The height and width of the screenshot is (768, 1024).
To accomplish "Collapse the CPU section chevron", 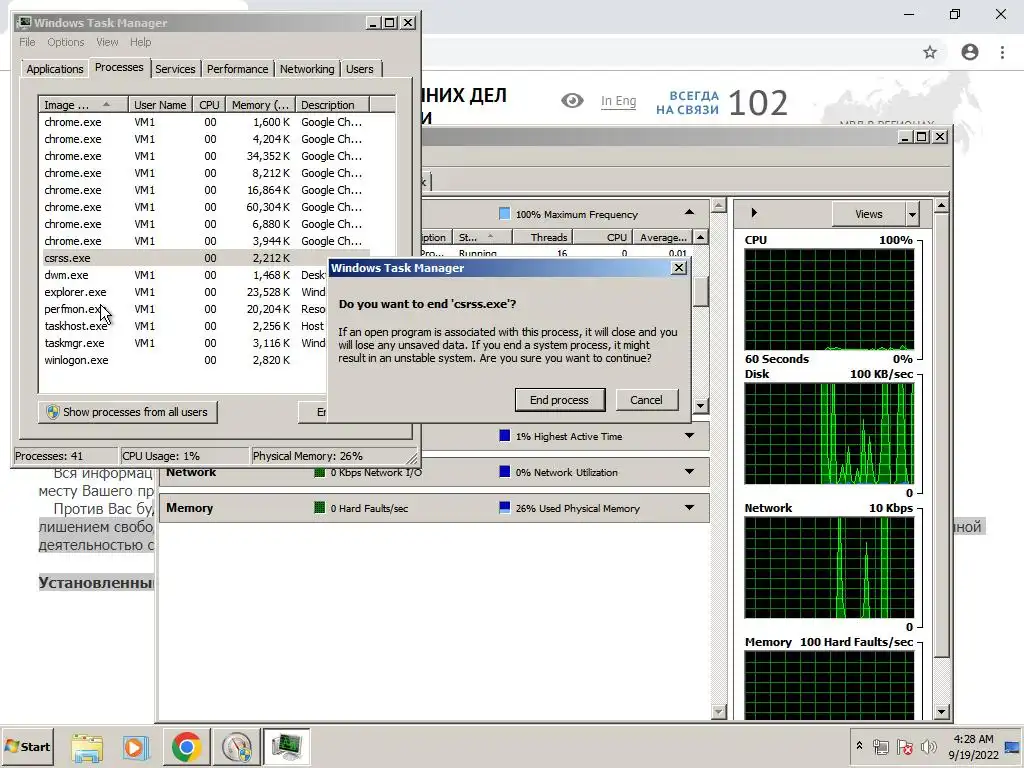I will click(690, 213).
